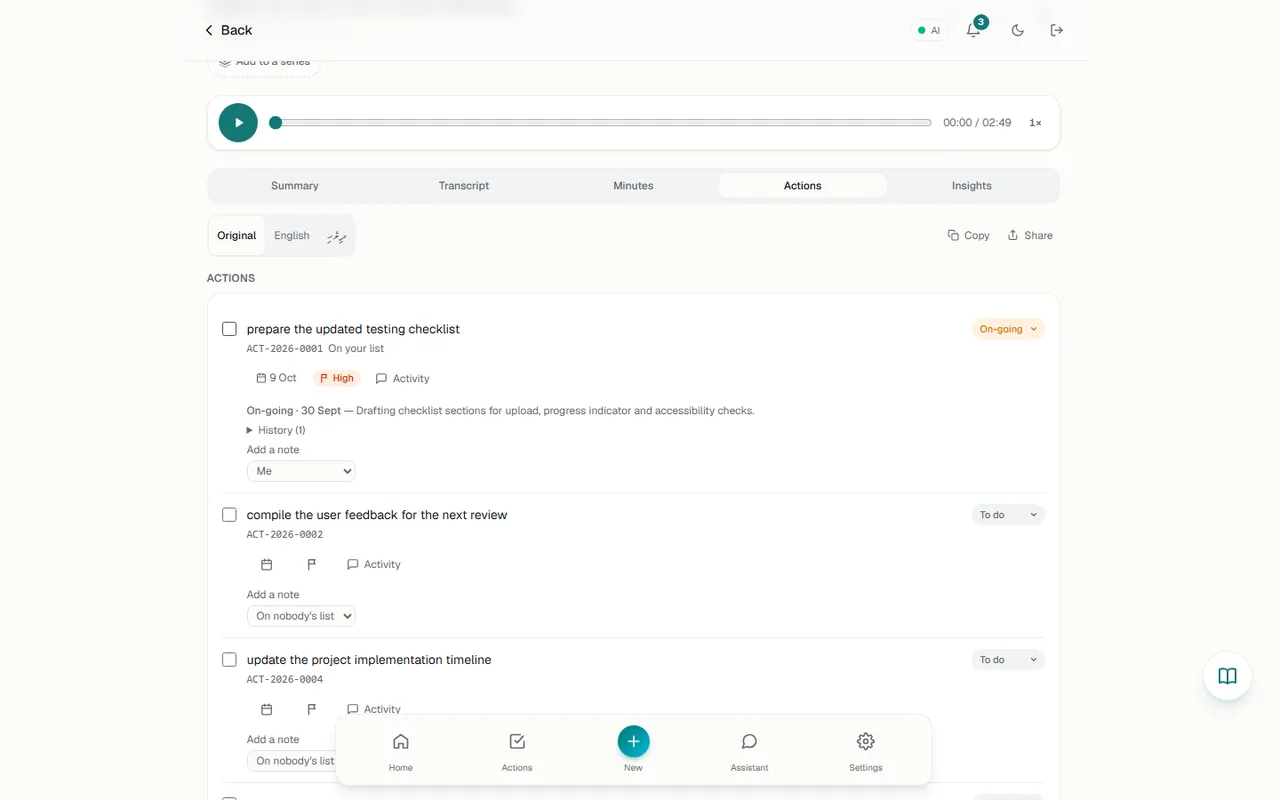Screen dimensions: 1280x800
Task: Create a new item with the plus button
Action: tap(633, 741)
